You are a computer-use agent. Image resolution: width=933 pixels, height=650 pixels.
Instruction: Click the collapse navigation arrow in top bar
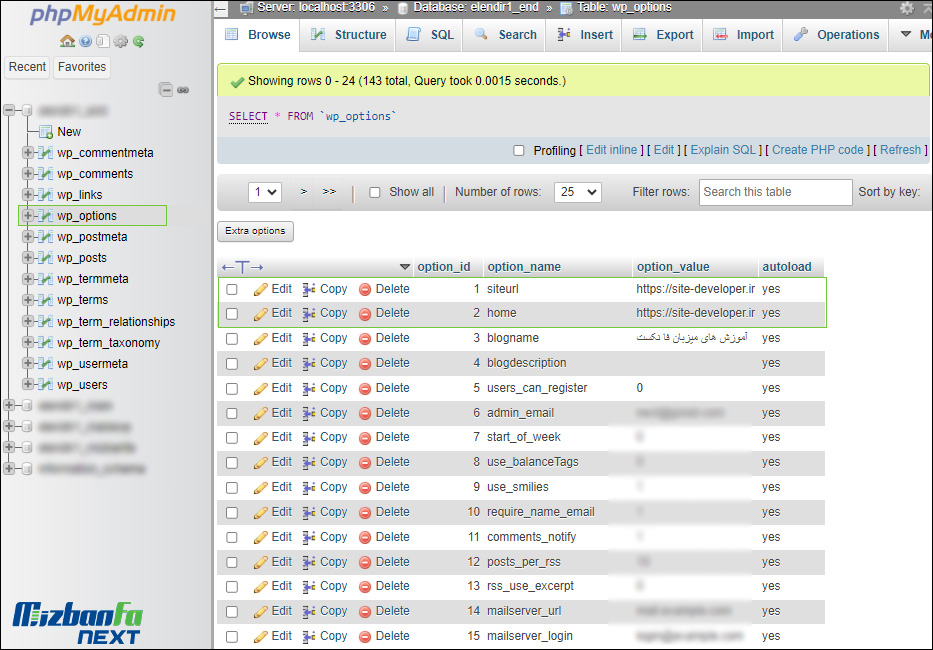[220, 9]
